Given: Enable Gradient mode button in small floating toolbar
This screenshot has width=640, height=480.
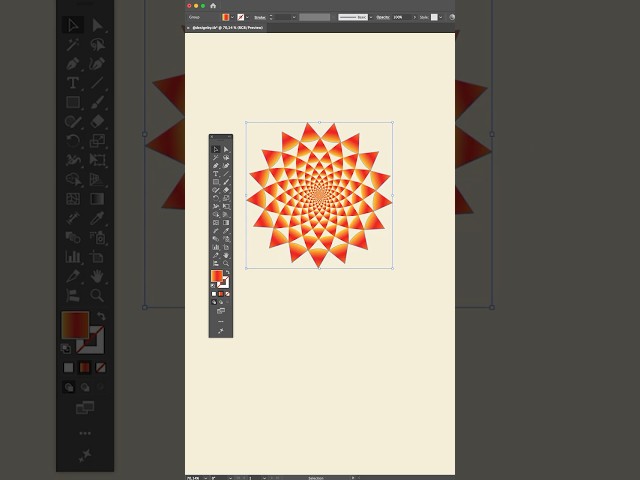Looking at the screenshot, I should [221, 294].
